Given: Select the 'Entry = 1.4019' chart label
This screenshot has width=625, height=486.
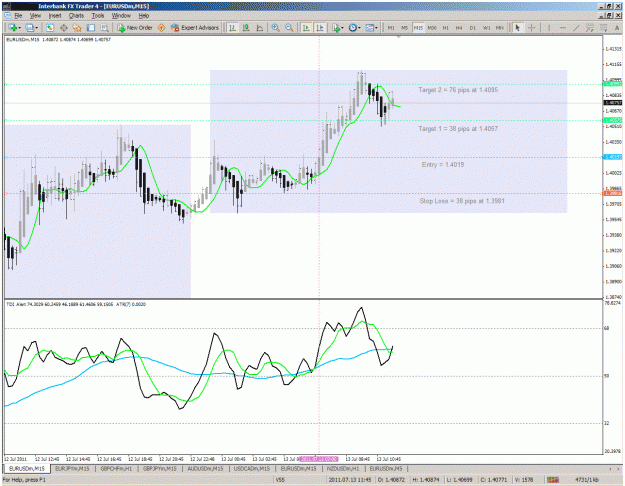Looking at the screenshot, I should coord(443,165).
